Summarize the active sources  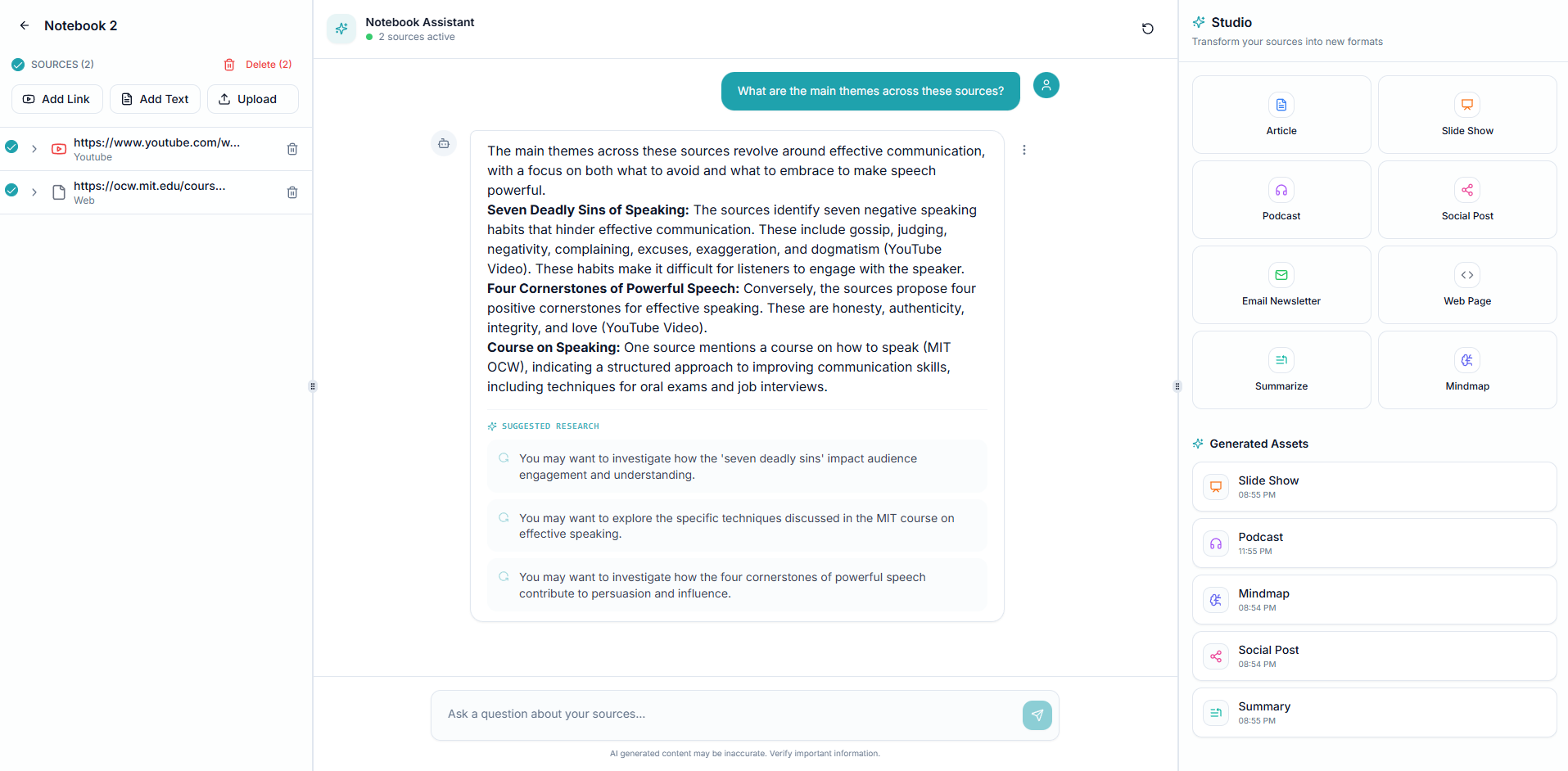click(x=1280, y=369)
